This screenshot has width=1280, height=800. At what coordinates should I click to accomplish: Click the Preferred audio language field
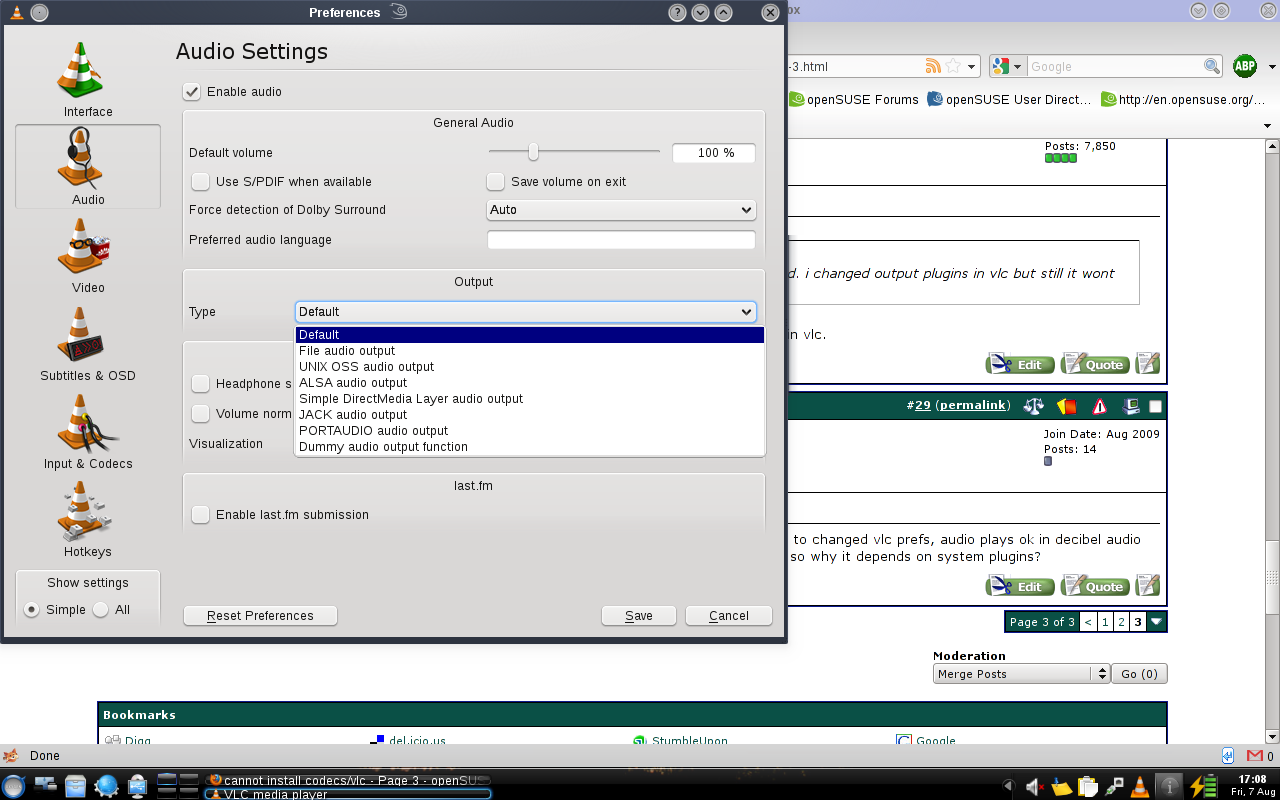(621, 240)
